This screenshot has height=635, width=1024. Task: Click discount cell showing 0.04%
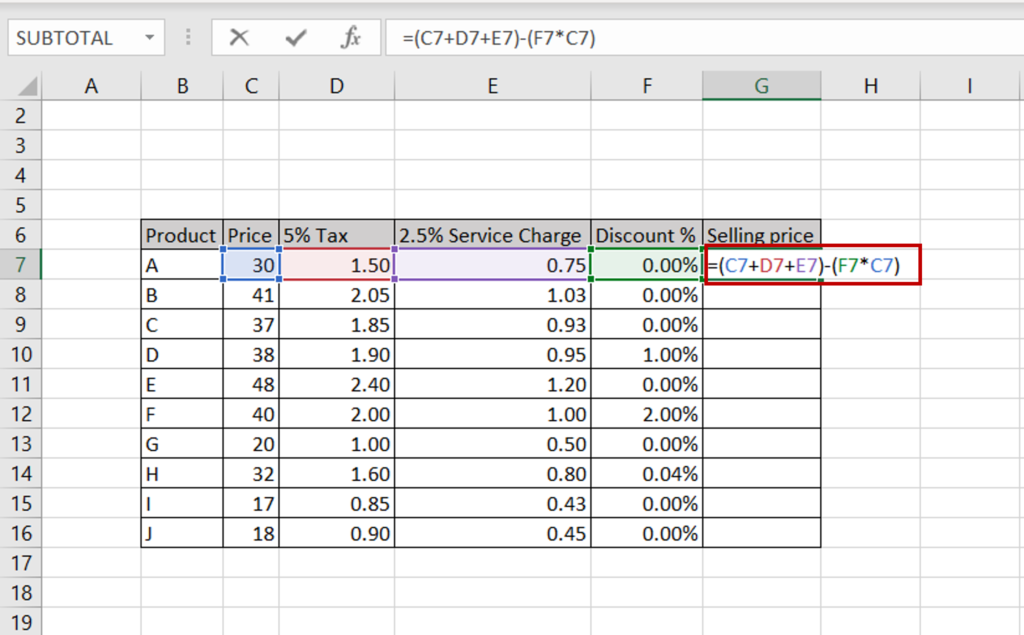click(x=647, y=474)
